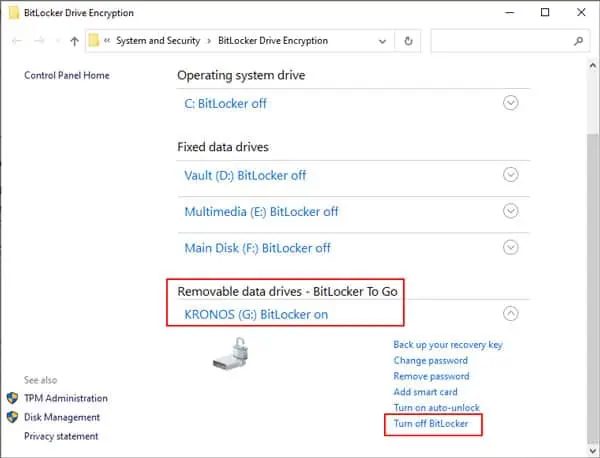Navigate to System and Security breadcrumb
This screenshot has height=458, width=600.
point(158,41)
